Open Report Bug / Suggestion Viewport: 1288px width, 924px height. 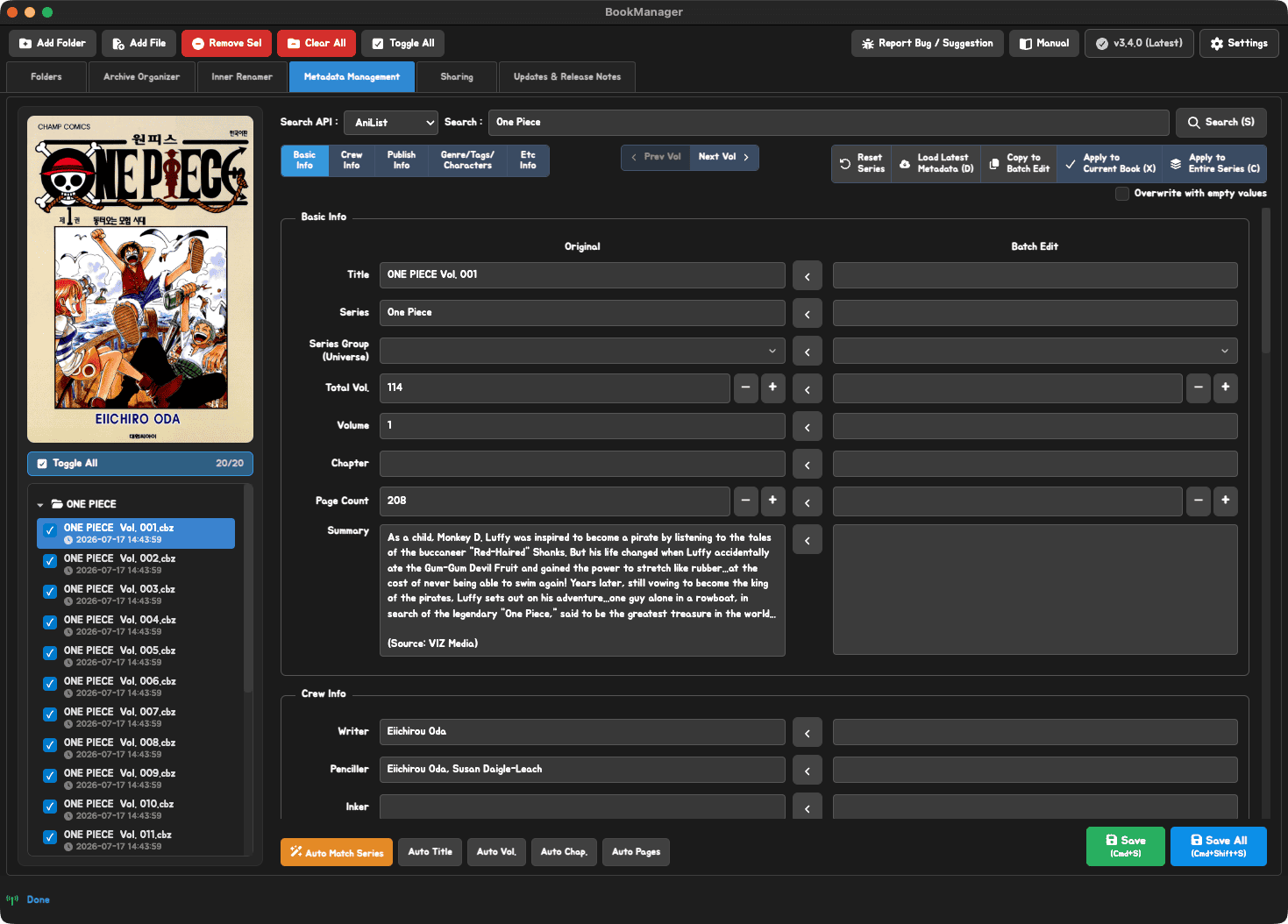(928, 43)
